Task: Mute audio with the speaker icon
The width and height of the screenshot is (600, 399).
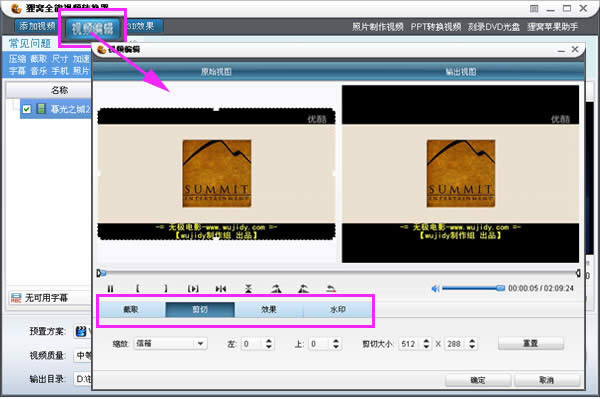Action: [x=435, y=288]
